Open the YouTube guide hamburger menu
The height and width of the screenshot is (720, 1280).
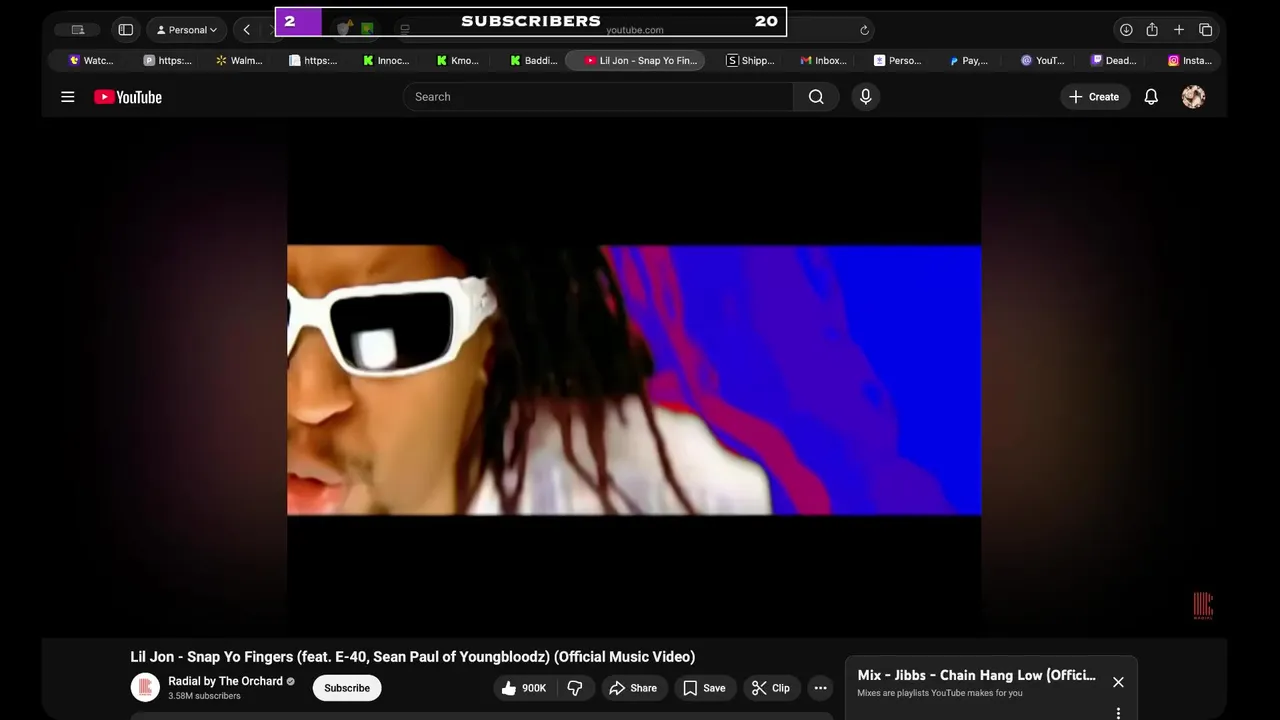coord(68,97)
